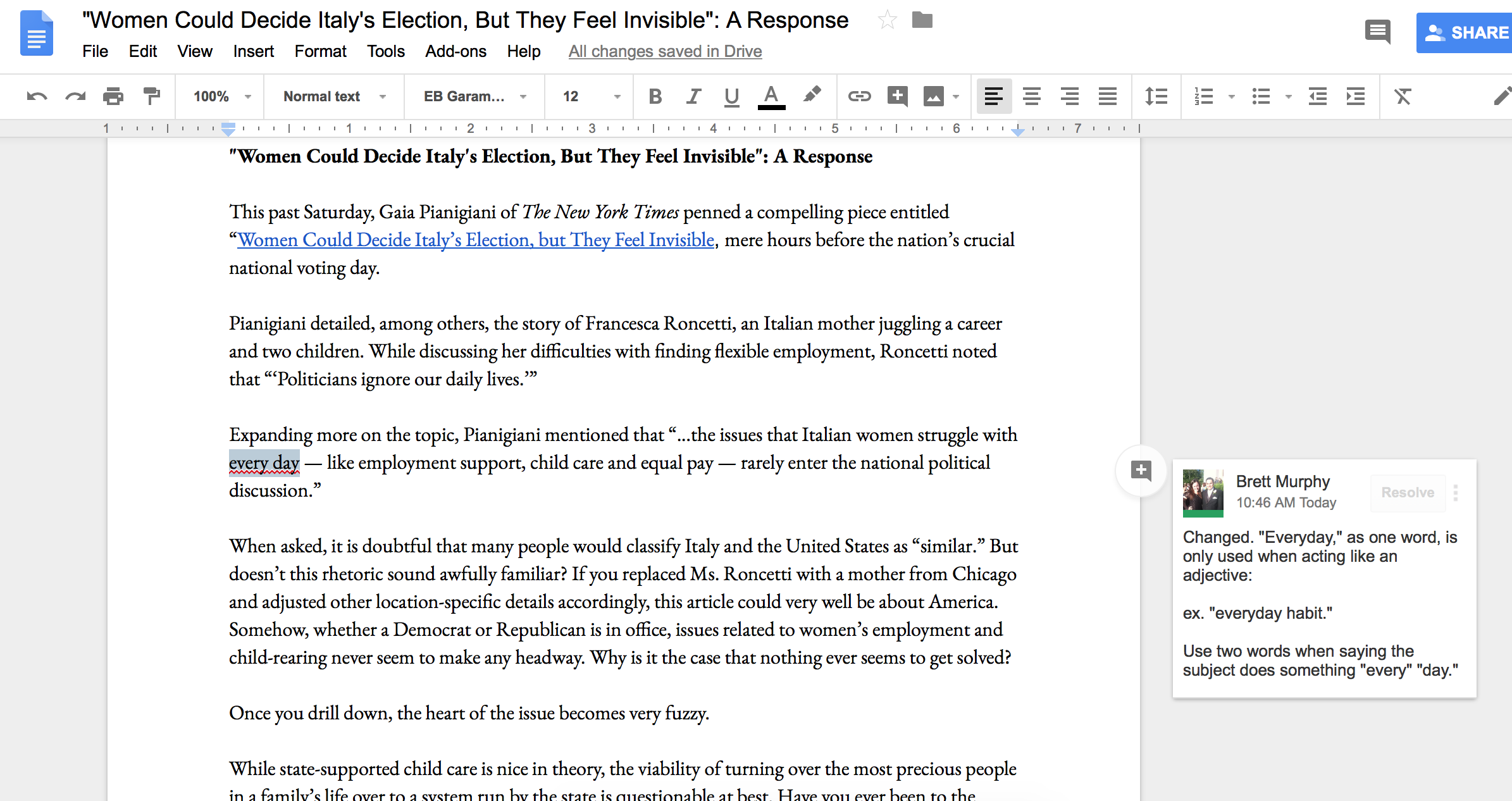
Task: Select the Paint format tool
Action: (x=152, y=96)
